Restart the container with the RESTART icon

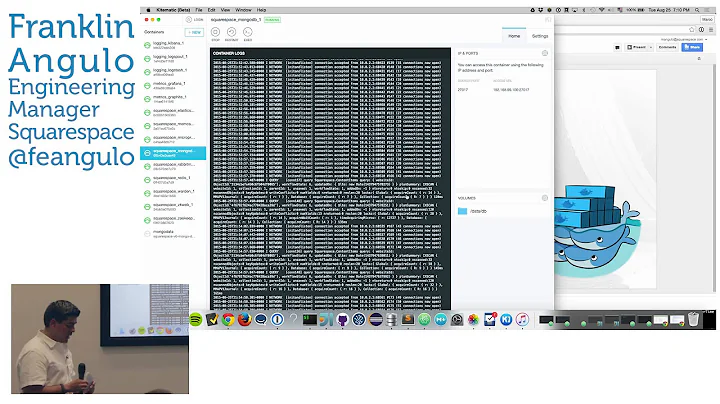click(231, 32)
